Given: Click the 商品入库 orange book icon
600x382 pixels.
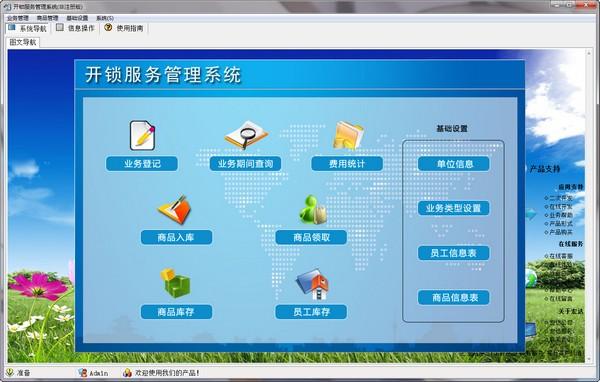Looking at the screenshot, I should (174, 209).
